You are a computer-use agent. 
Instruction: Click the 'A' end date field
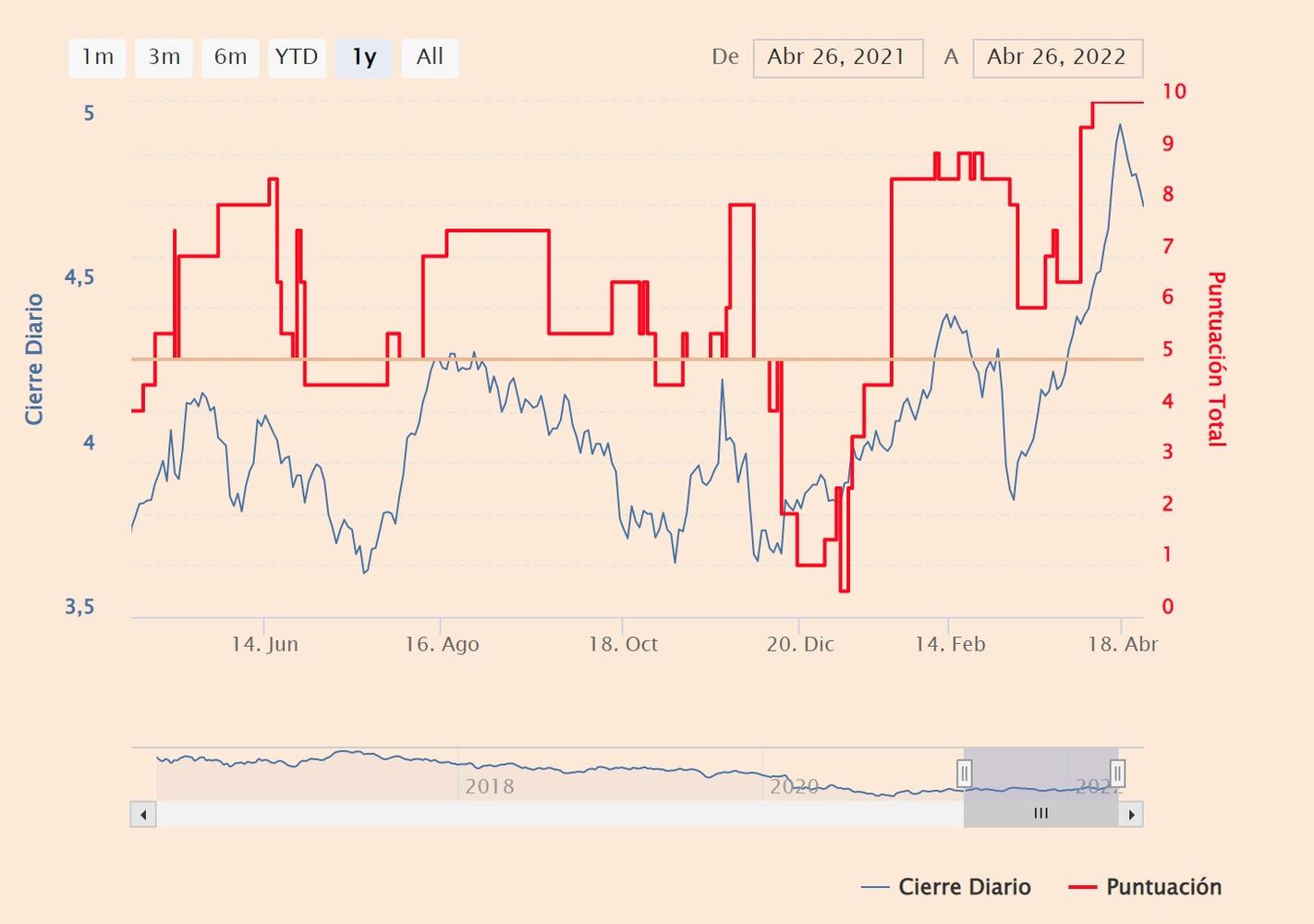(x=1057, y=57)
